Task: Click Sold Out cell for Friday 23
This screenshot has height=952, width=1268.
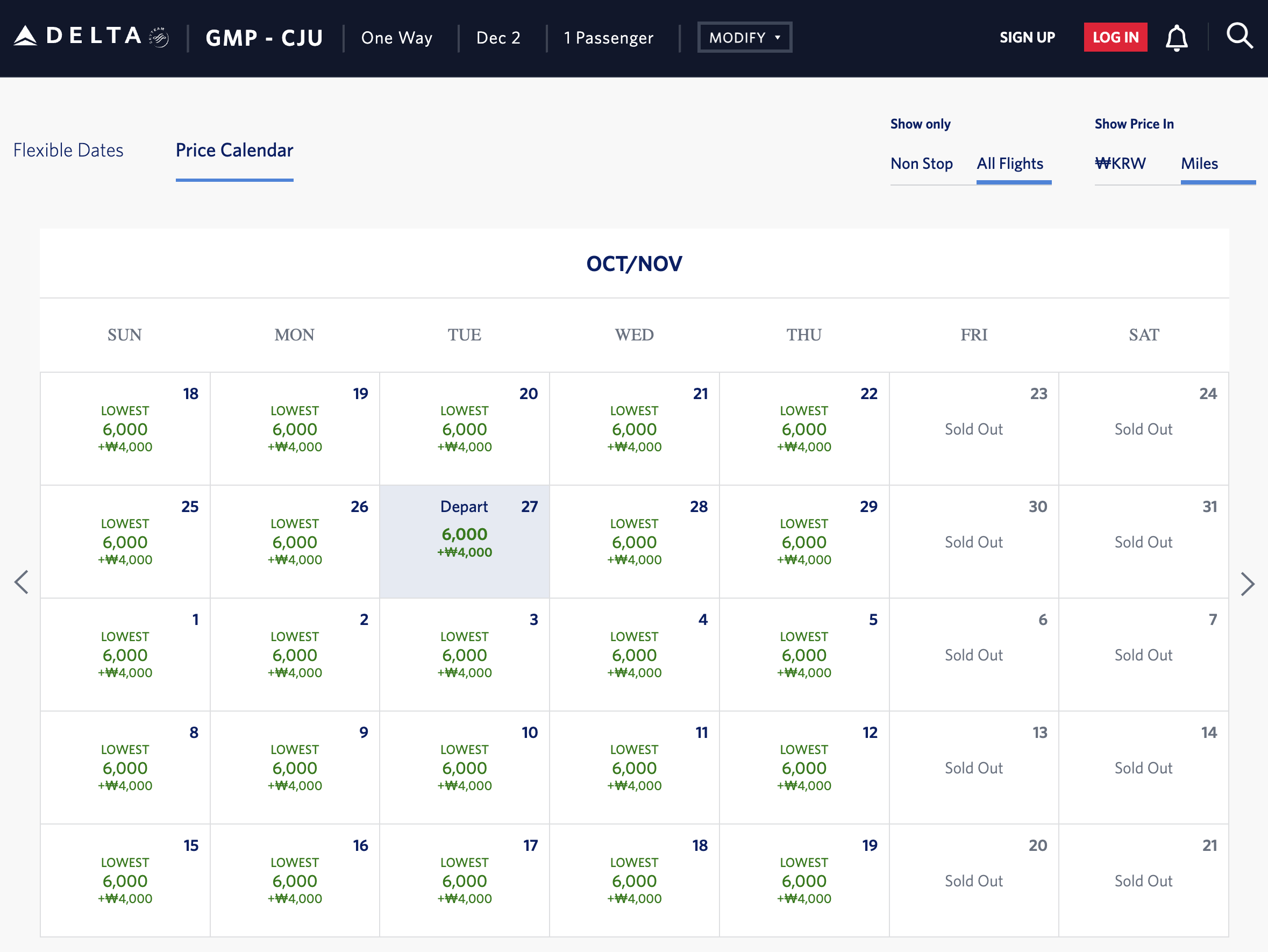Action: (x=973, y=429)
